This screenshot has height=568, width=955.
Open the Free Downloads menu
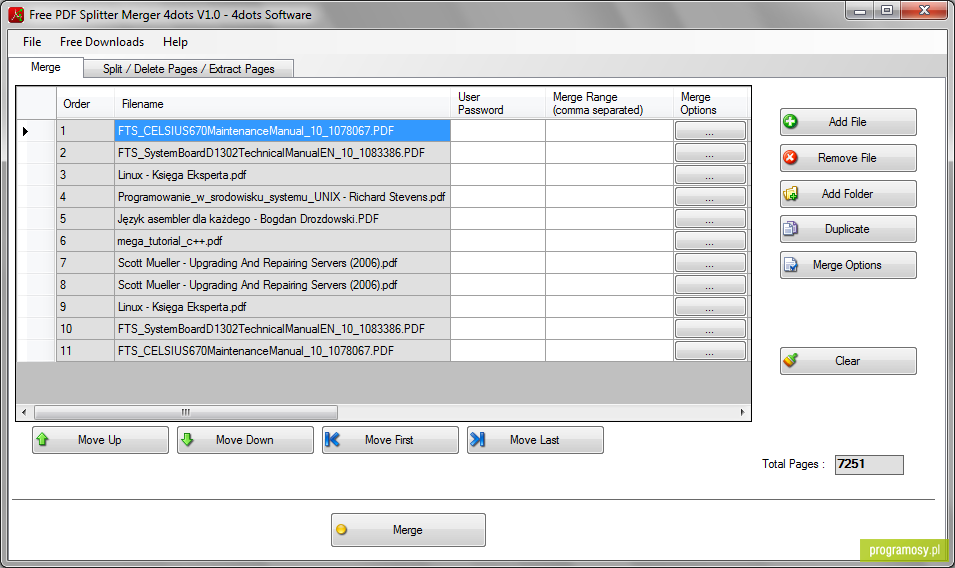102,42
